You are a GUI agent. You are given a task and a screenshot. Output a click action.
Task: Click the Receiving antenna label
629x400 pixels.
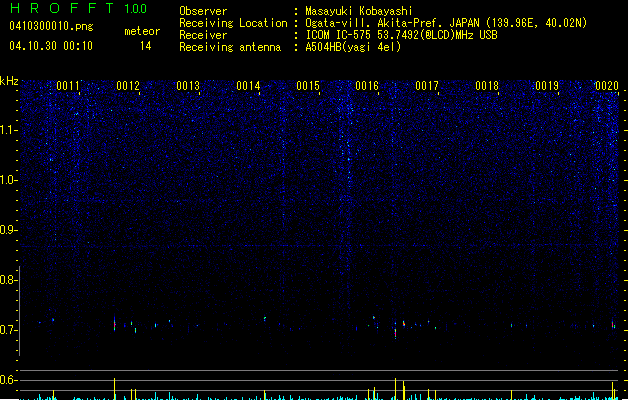[x=230, y=47]
